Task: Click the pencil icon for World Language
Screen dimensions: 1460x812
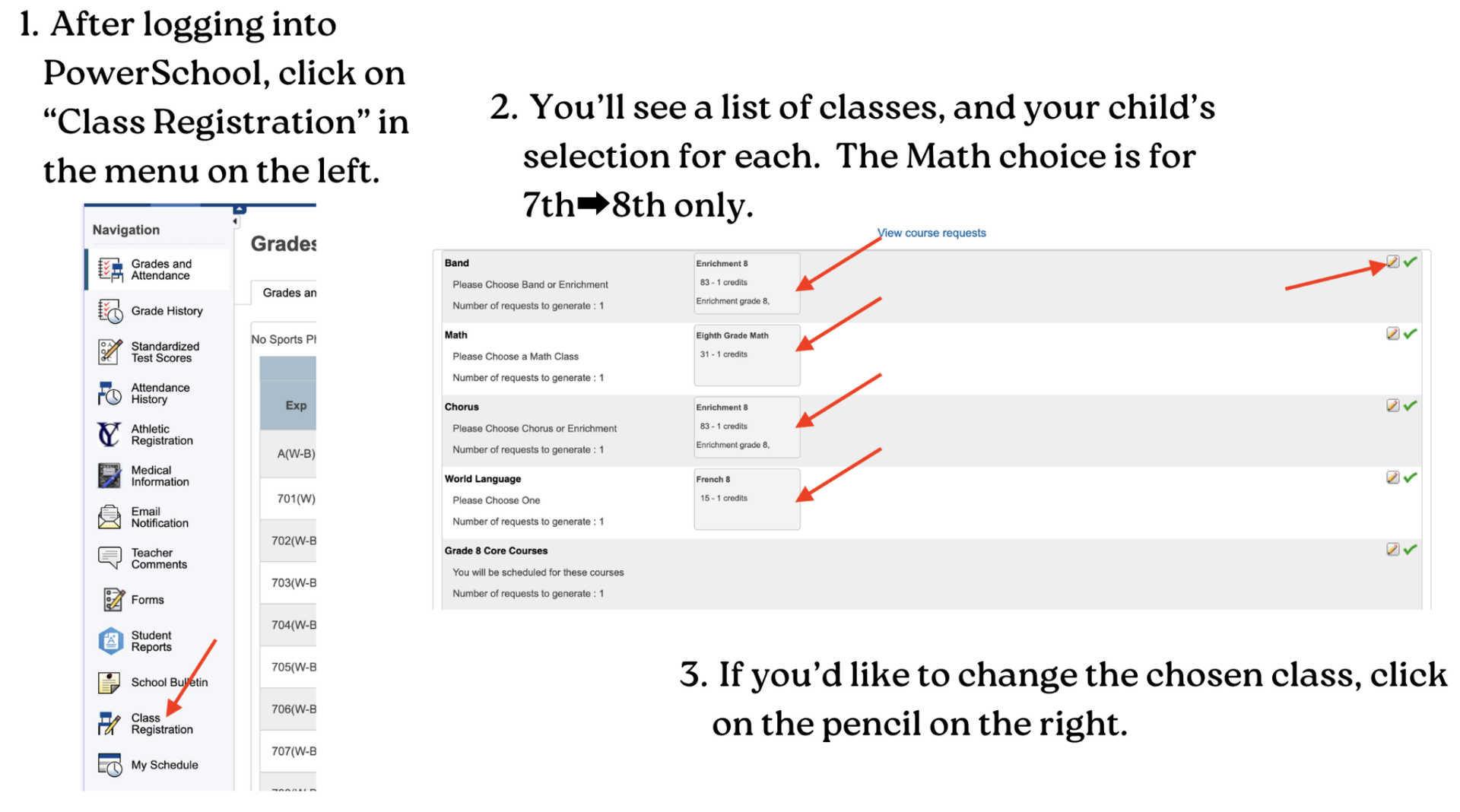Action: (x=1392, y=477)
